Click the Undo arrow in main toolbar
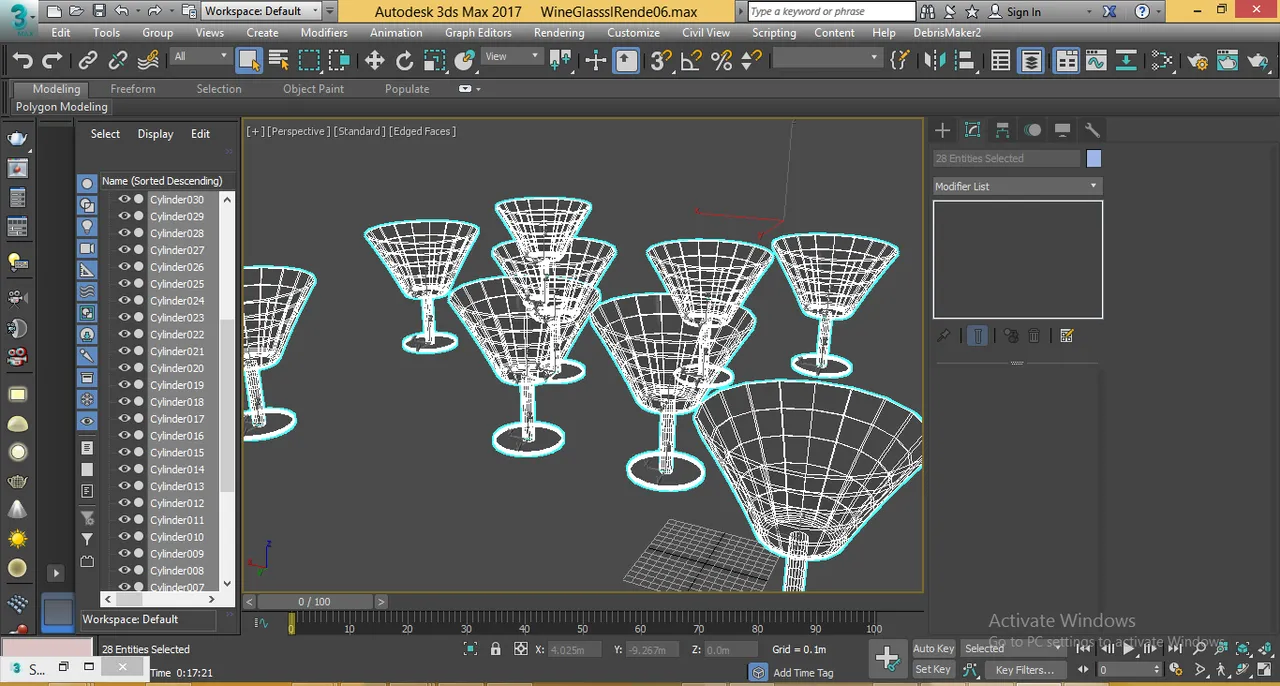Viewport: 1280px width, 686px height. (22, 61)
